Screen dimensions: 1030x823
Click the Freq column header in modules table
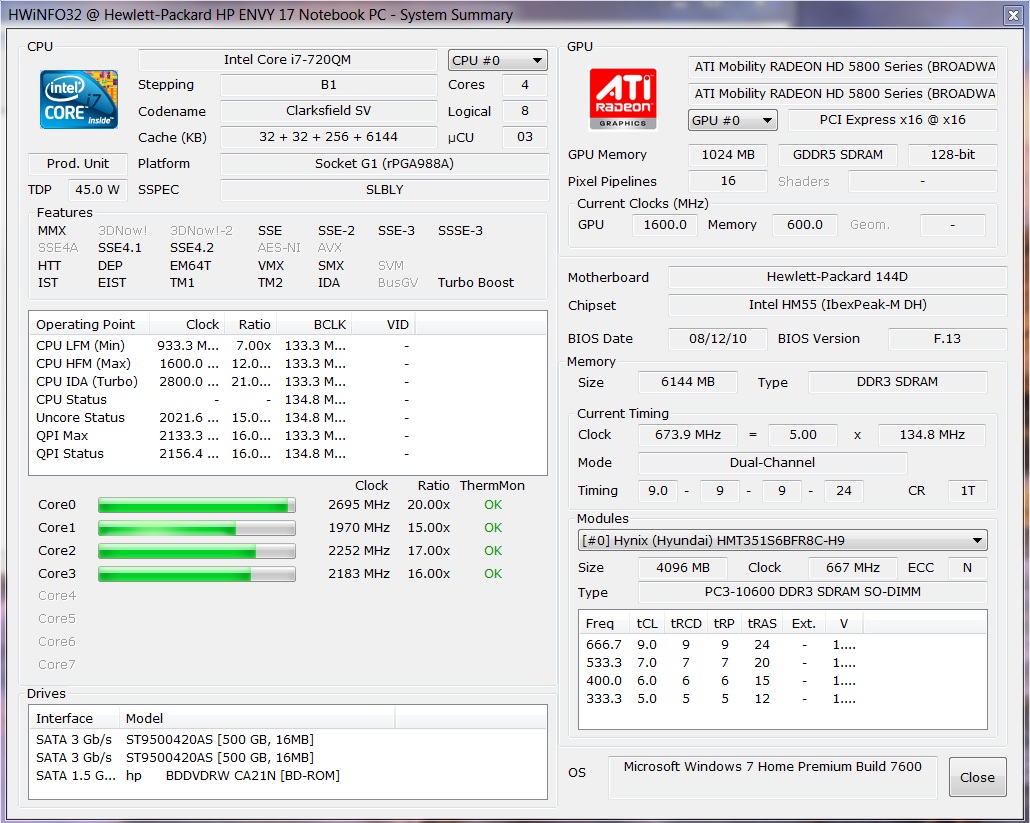click(604, 623)
